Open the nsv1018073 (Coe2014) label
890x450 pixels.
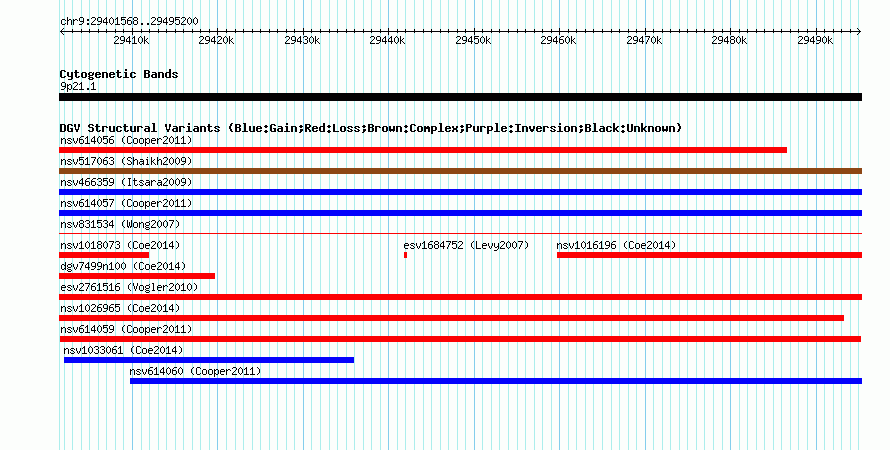coord(120,245)
